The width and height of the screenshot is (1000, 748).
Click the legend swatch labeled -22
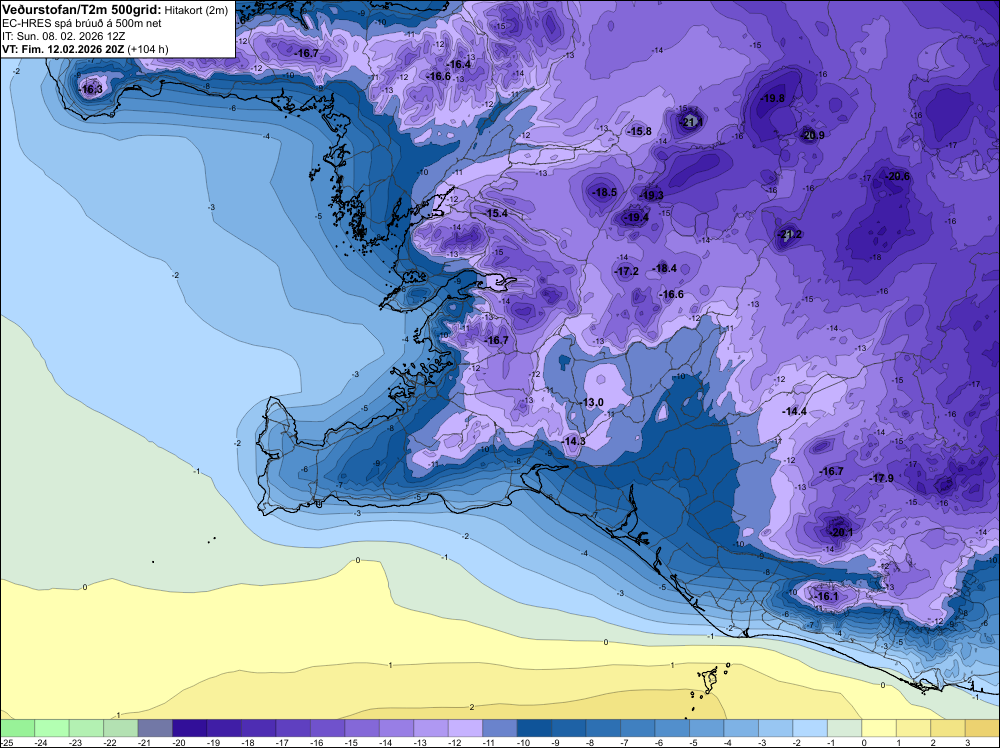click(x=121, y=728)
